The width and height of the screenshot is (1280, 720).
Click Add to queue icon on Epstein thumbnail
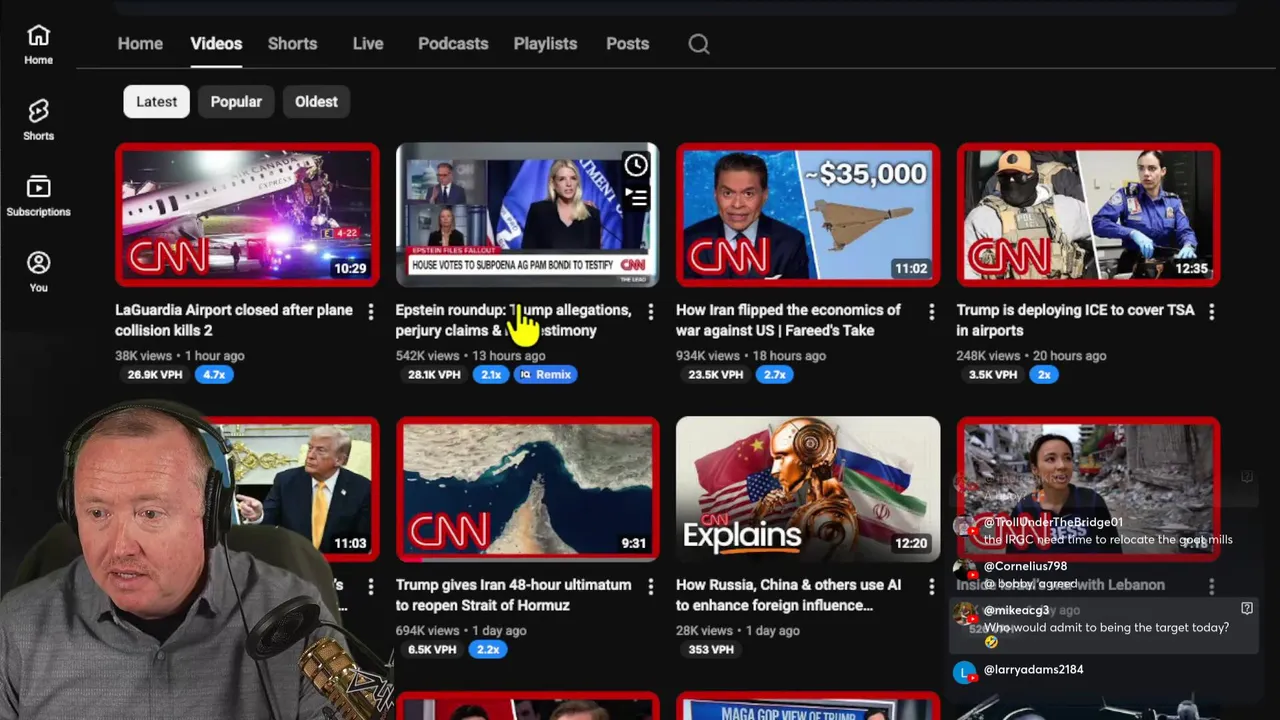(636, 197)
